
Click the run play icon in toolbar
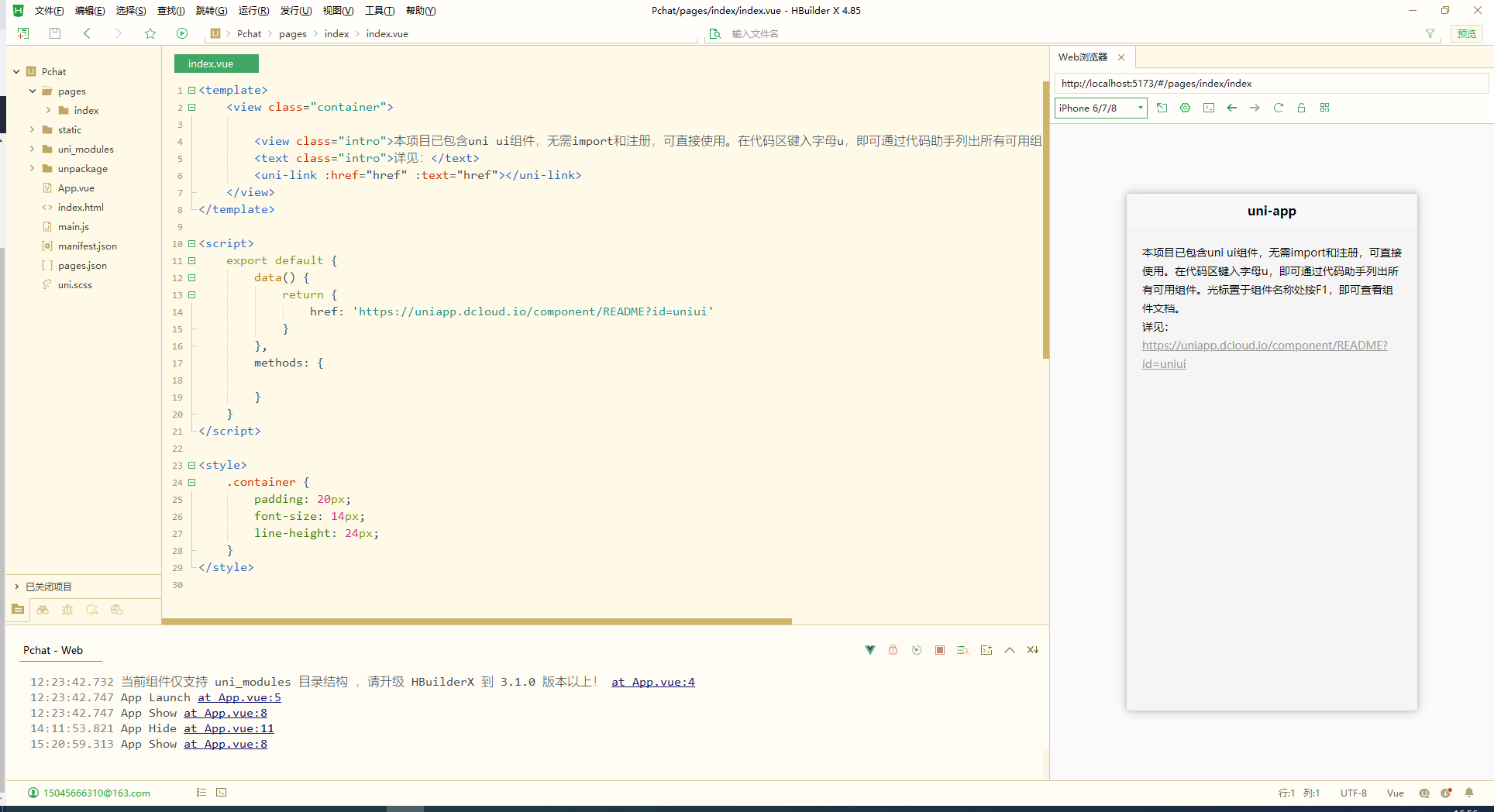coord(182,33)
